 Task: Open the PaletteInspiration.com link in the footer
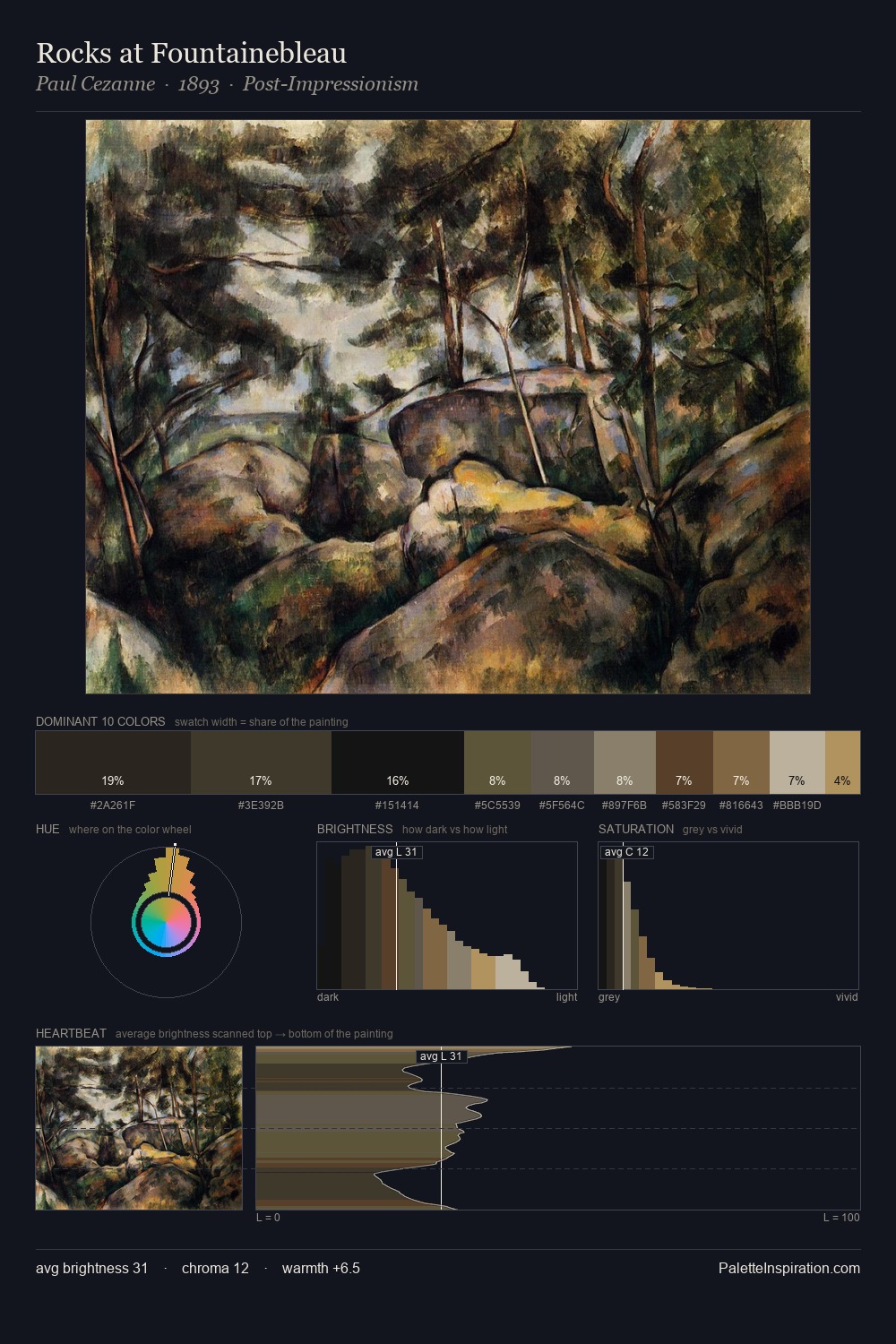point(789,1268)
